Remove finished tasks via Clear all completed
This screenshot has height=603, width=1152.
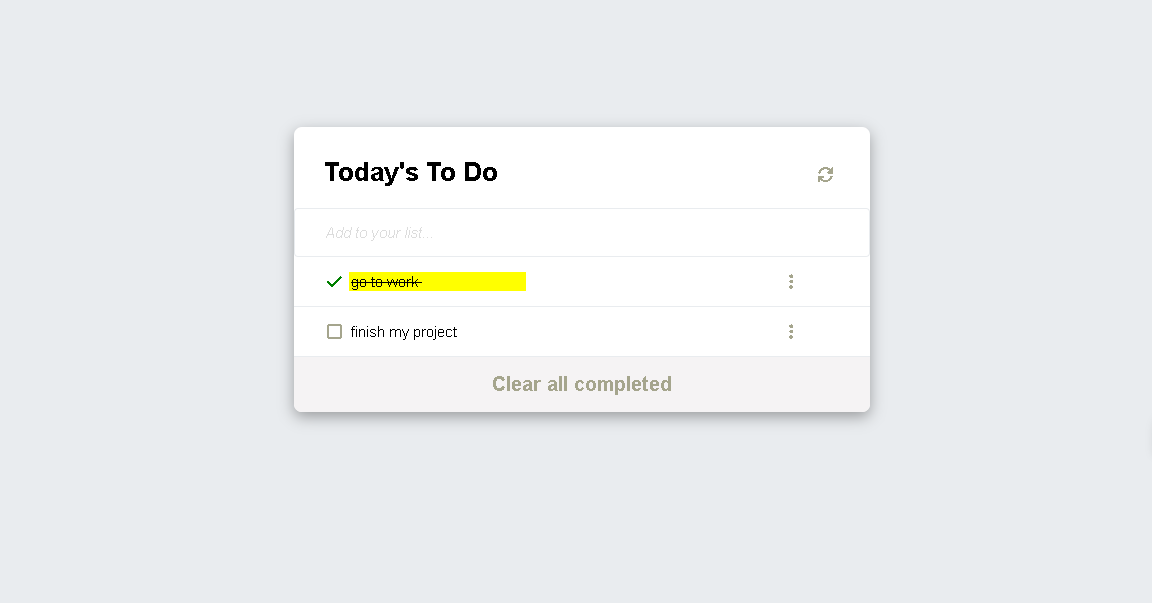point(582,384)
